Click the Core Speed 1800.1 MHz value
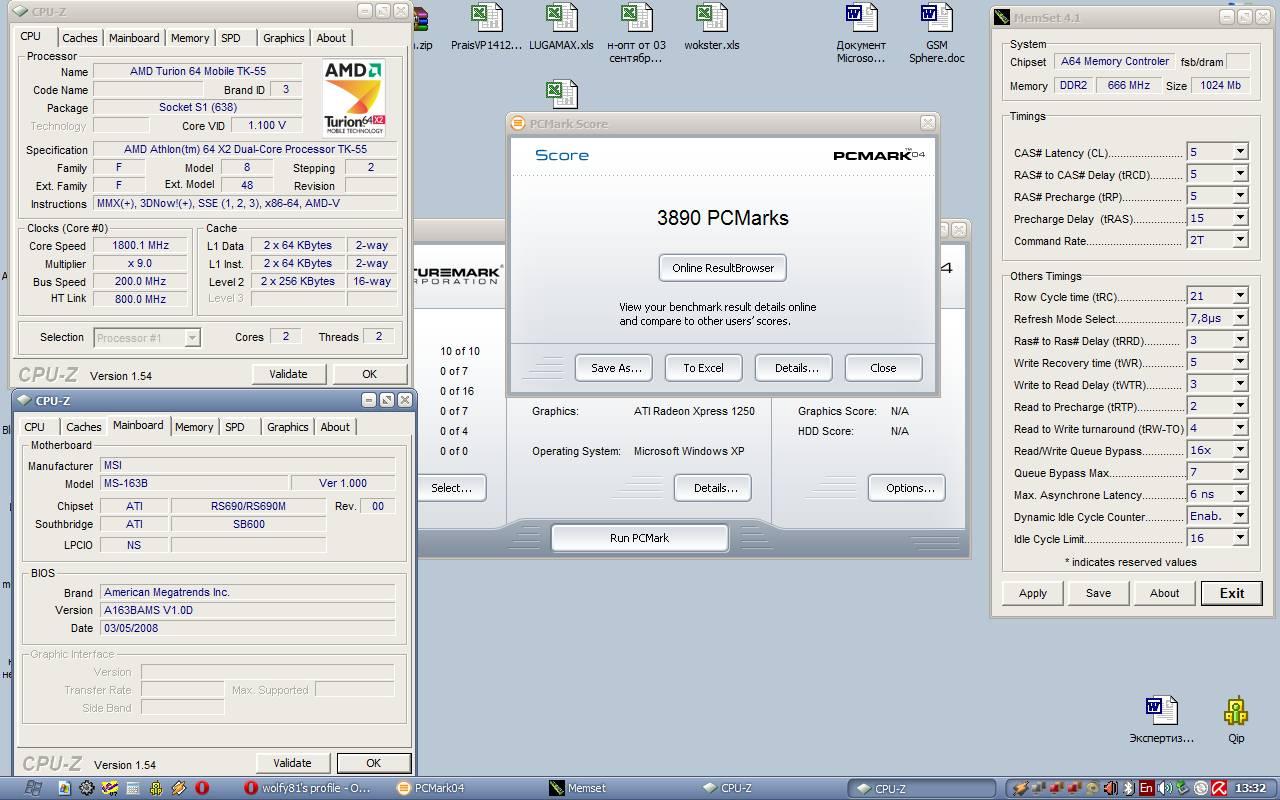 [140, 246]
